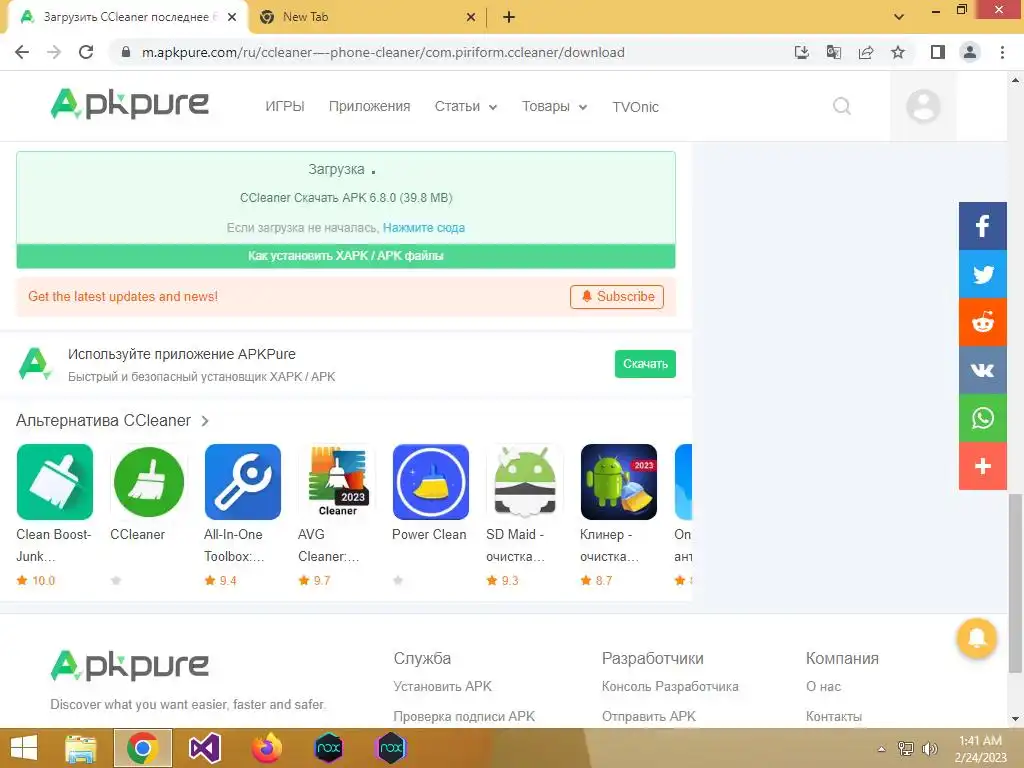
Task: Open Chrome three-dot menu
Action: pos(1002,52)
